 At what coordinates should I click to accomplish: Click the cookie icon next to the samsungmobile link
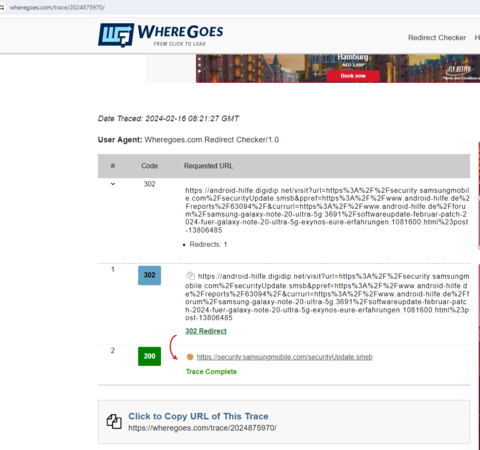coord(190,357)
